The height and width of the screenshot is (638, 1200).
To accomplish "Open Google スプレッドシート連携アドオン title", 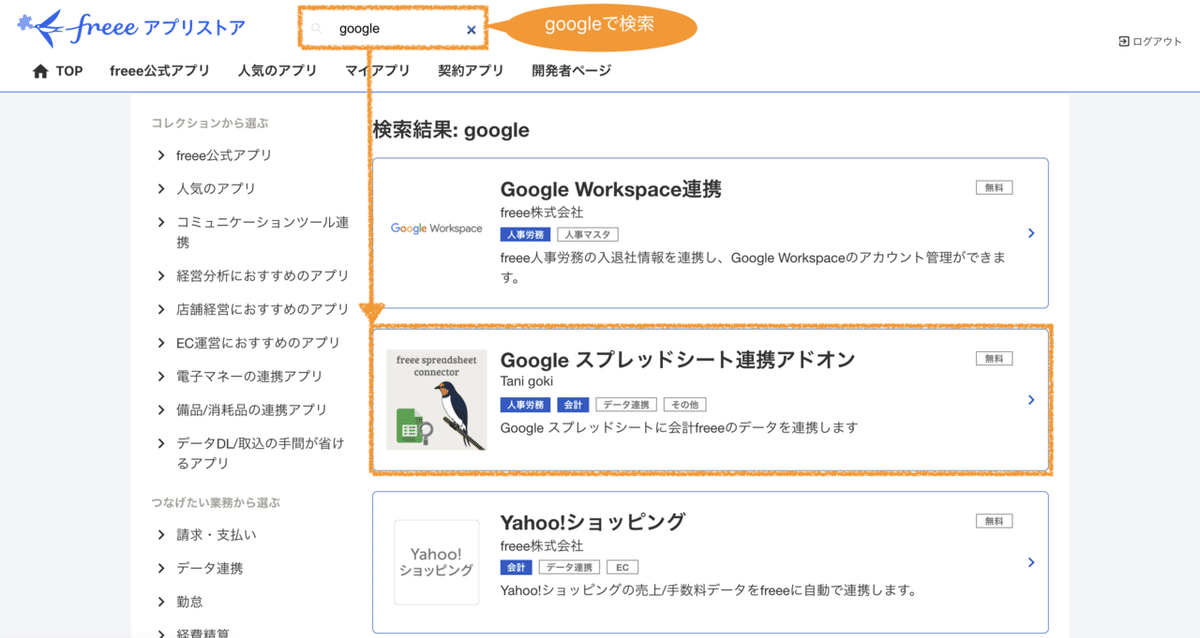I will [678, 359].
